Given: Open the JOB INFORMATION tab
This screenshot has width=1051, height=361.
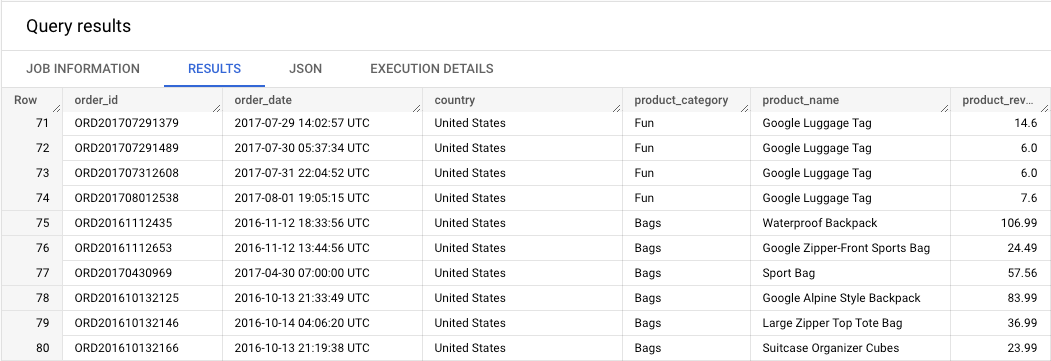Looking at the screenshot, I should [83, 68].
